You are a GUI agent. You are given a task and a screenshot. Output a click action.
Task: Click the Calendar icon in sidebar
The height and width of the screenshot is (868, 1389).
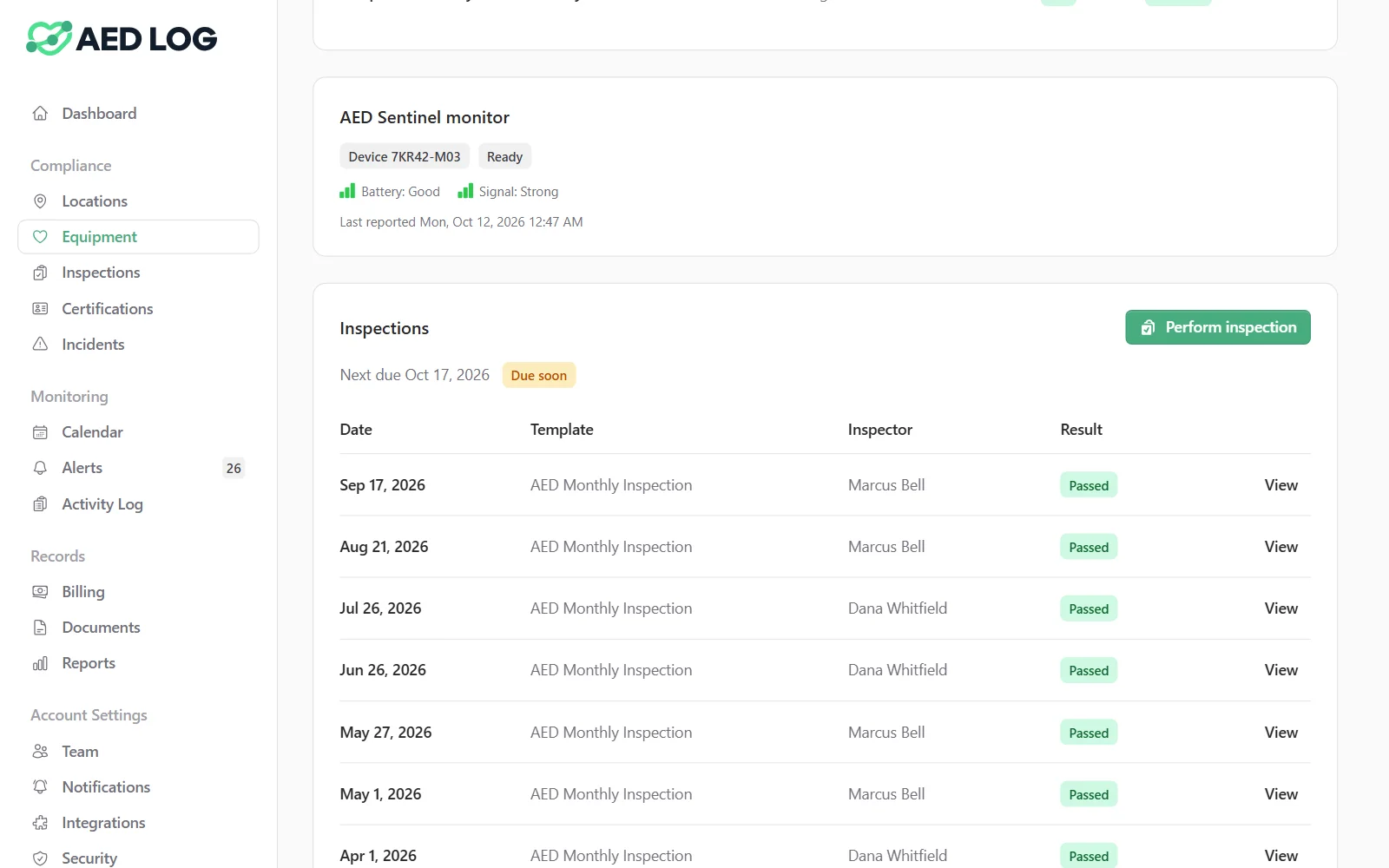click(x=40, y=432)
